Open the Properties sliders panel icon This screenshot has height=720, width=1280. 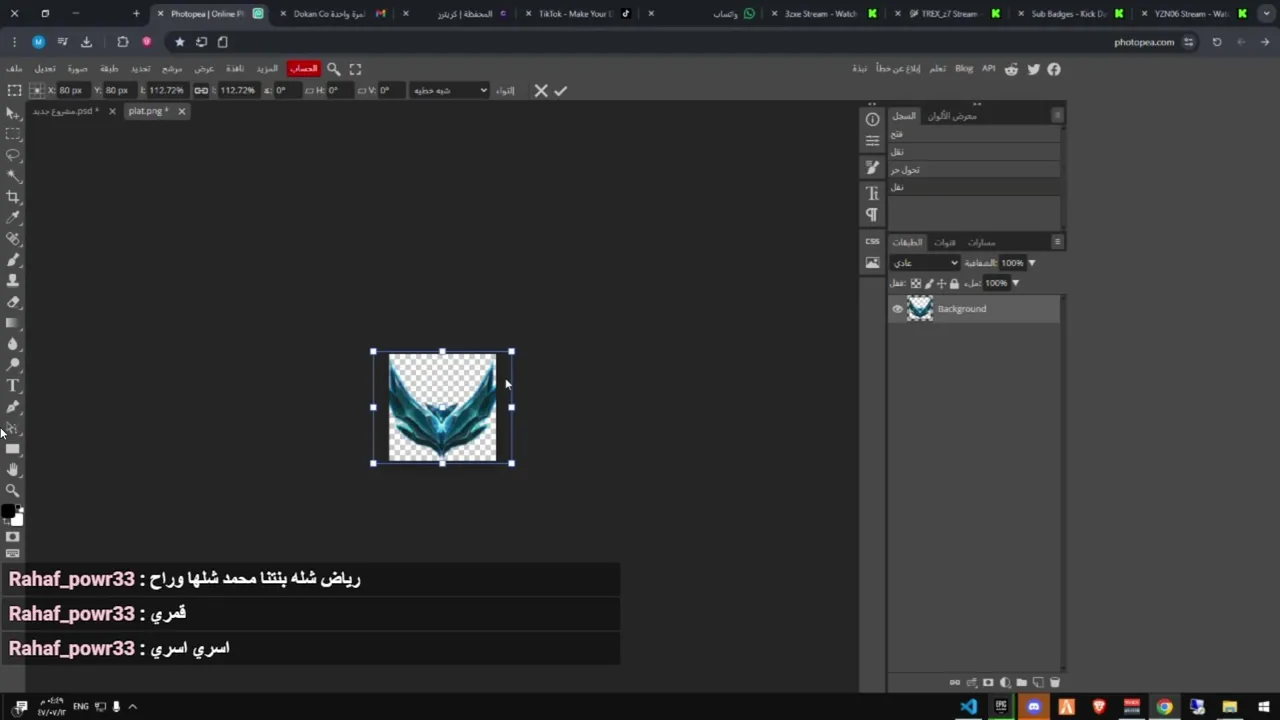click(x=872, y=141)
